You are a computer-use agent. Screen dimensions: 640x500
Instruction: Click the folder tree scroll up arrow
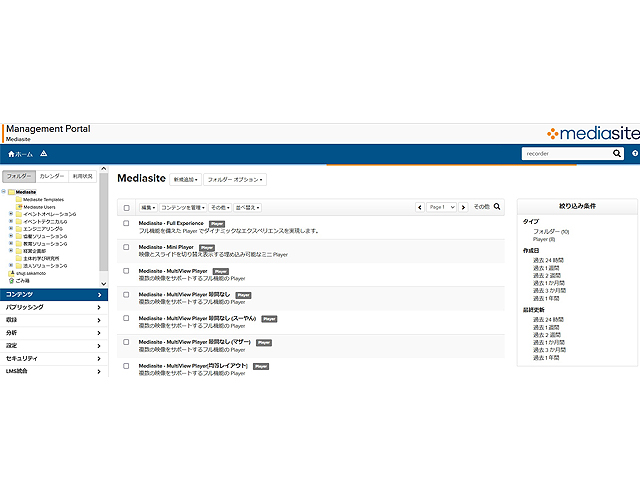click(x=104, y=169)
